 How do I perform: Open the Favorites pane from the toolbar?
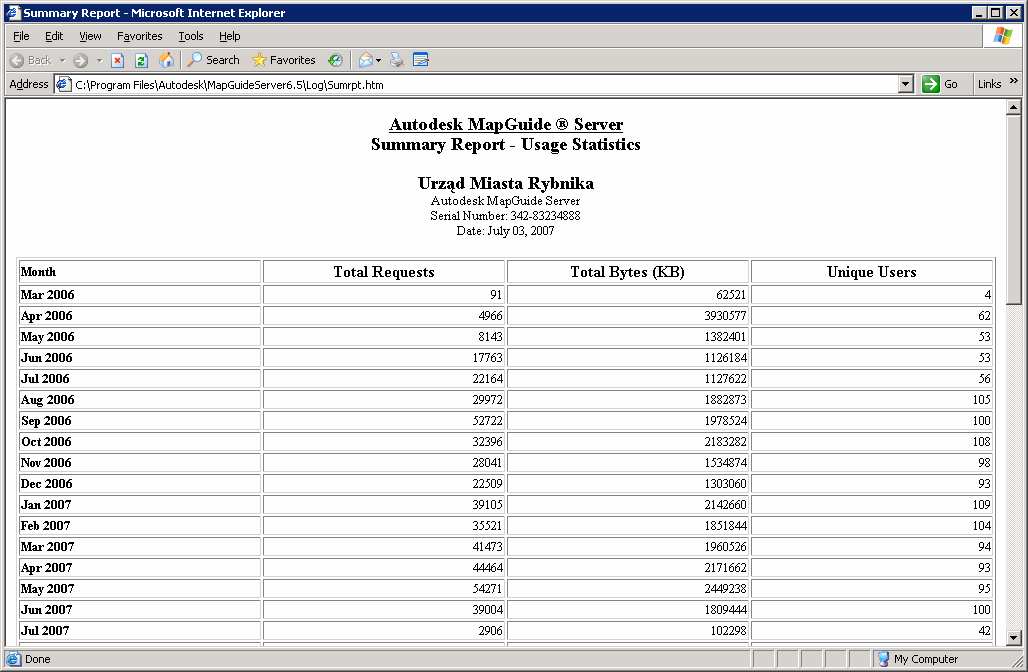pos(283,60)
